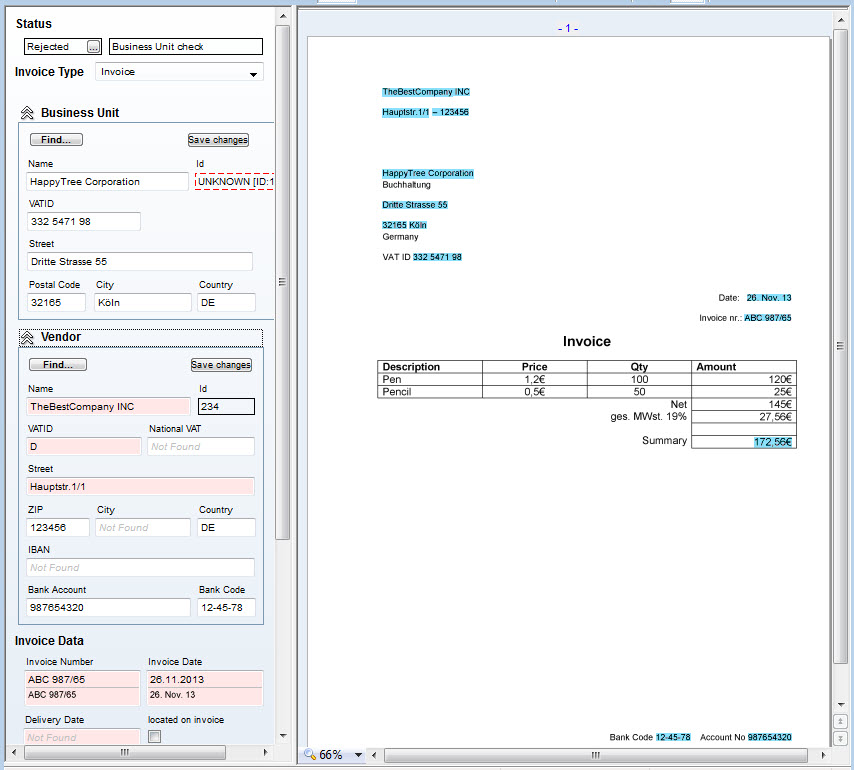Open the zoom level dropdown arrow
Screen dimensions: 854x770
tap(358, 755)
